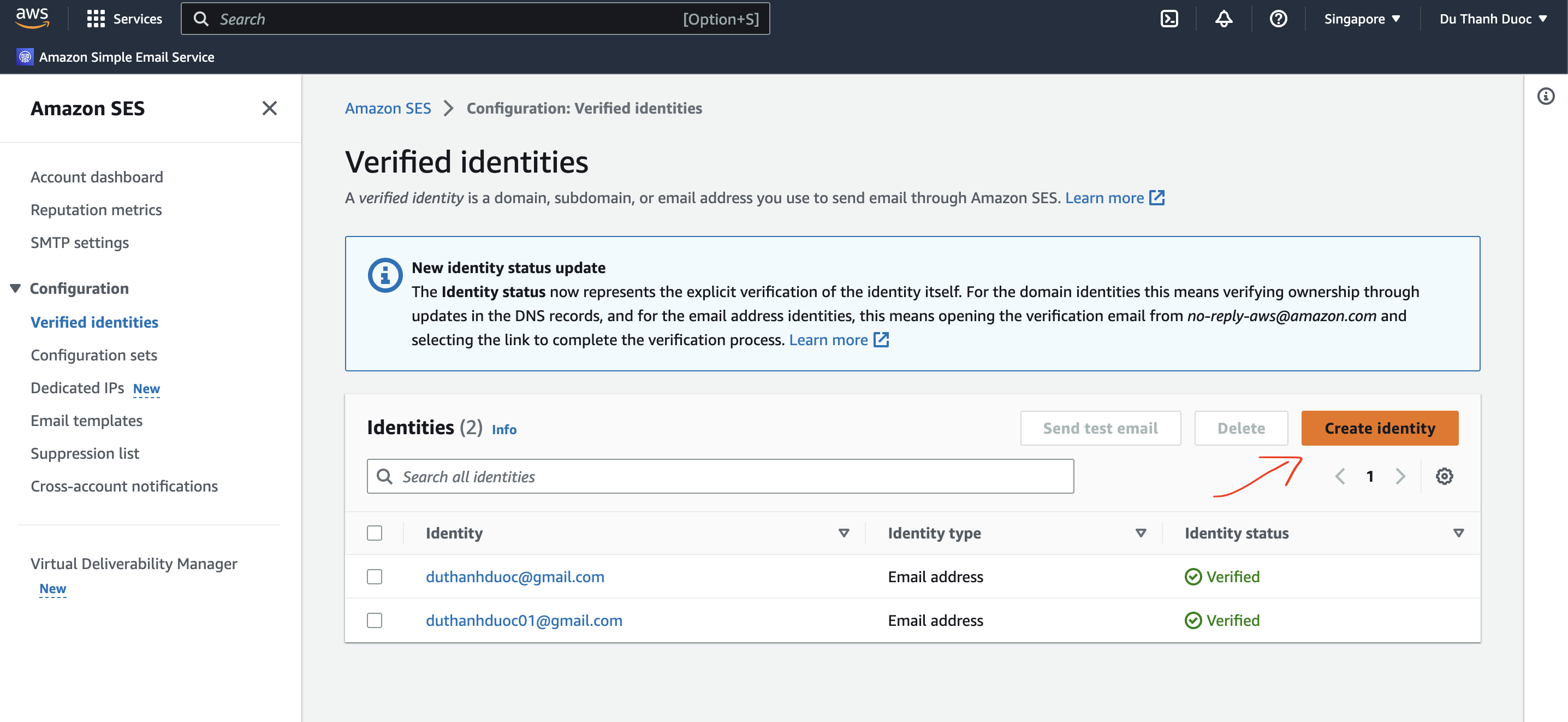Image resolution: width=1568 pixels, height=722 pixels.
Task: Open Info link next to Identities
Action: tap(504, 429)
